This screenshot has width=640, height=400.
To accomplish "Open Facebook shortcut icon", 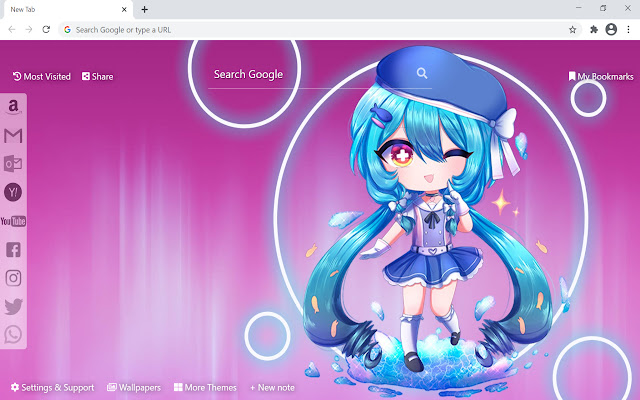I will click(13, 249).
